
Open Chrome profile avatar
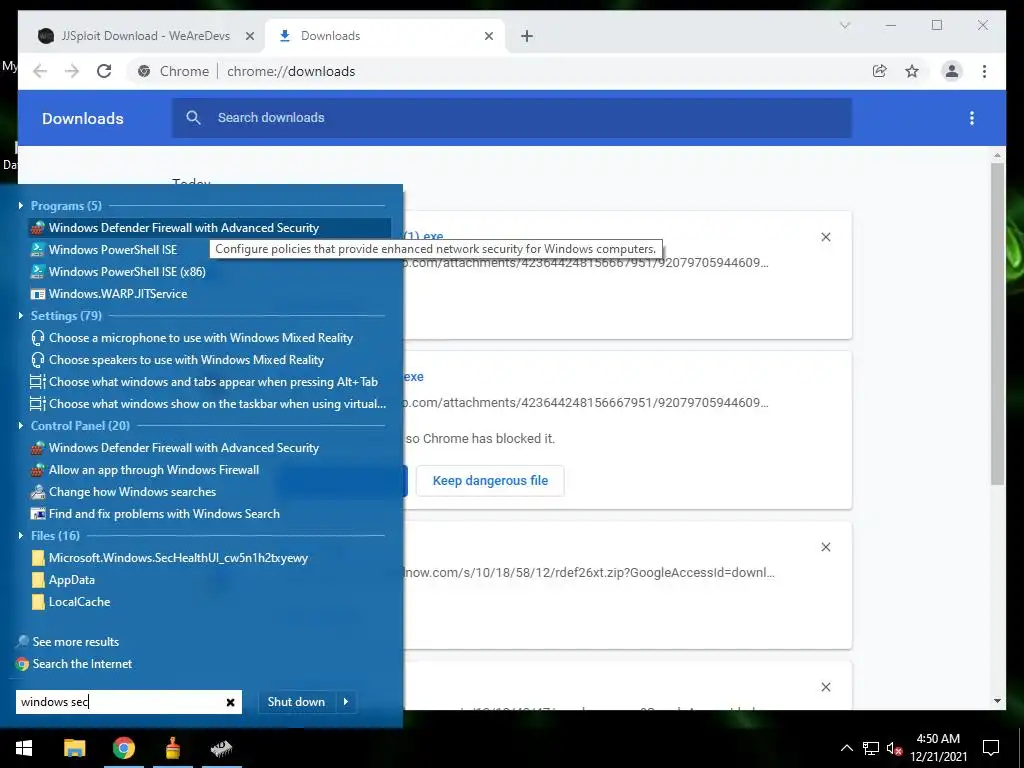(952, 71)
